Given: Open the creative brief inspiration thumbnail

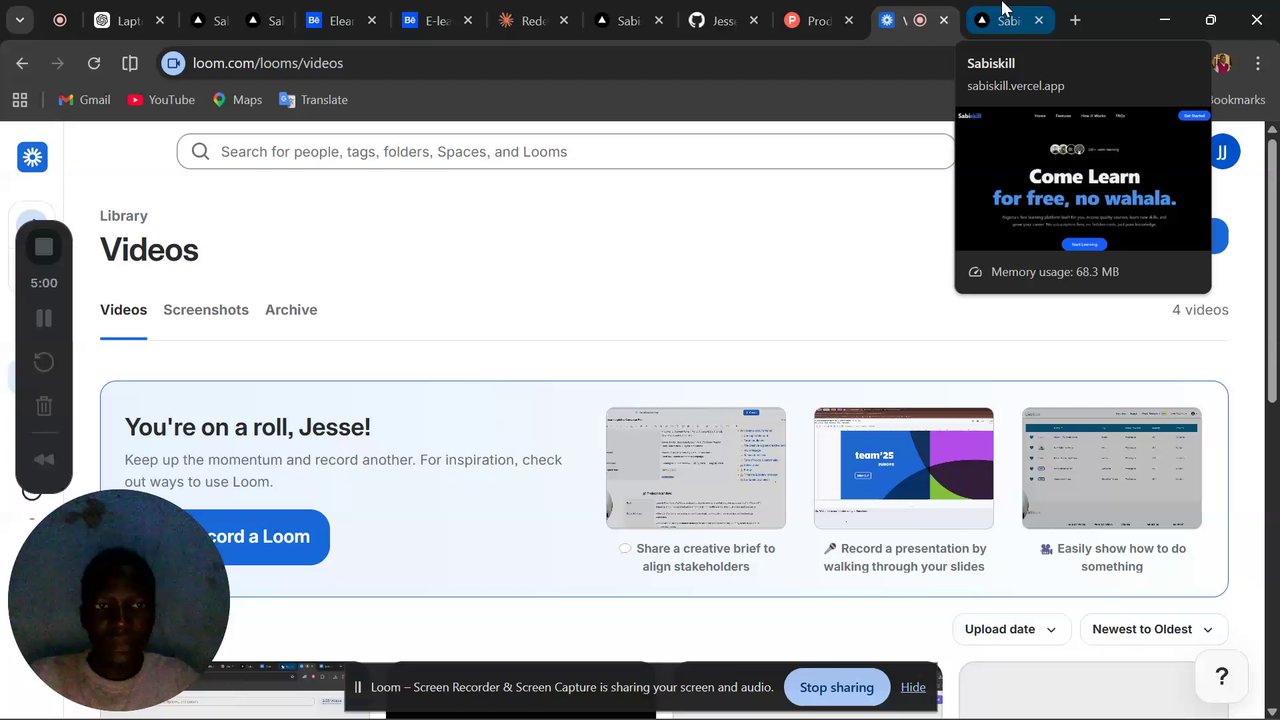Looking at the screenshot, I should pos(696,468).
